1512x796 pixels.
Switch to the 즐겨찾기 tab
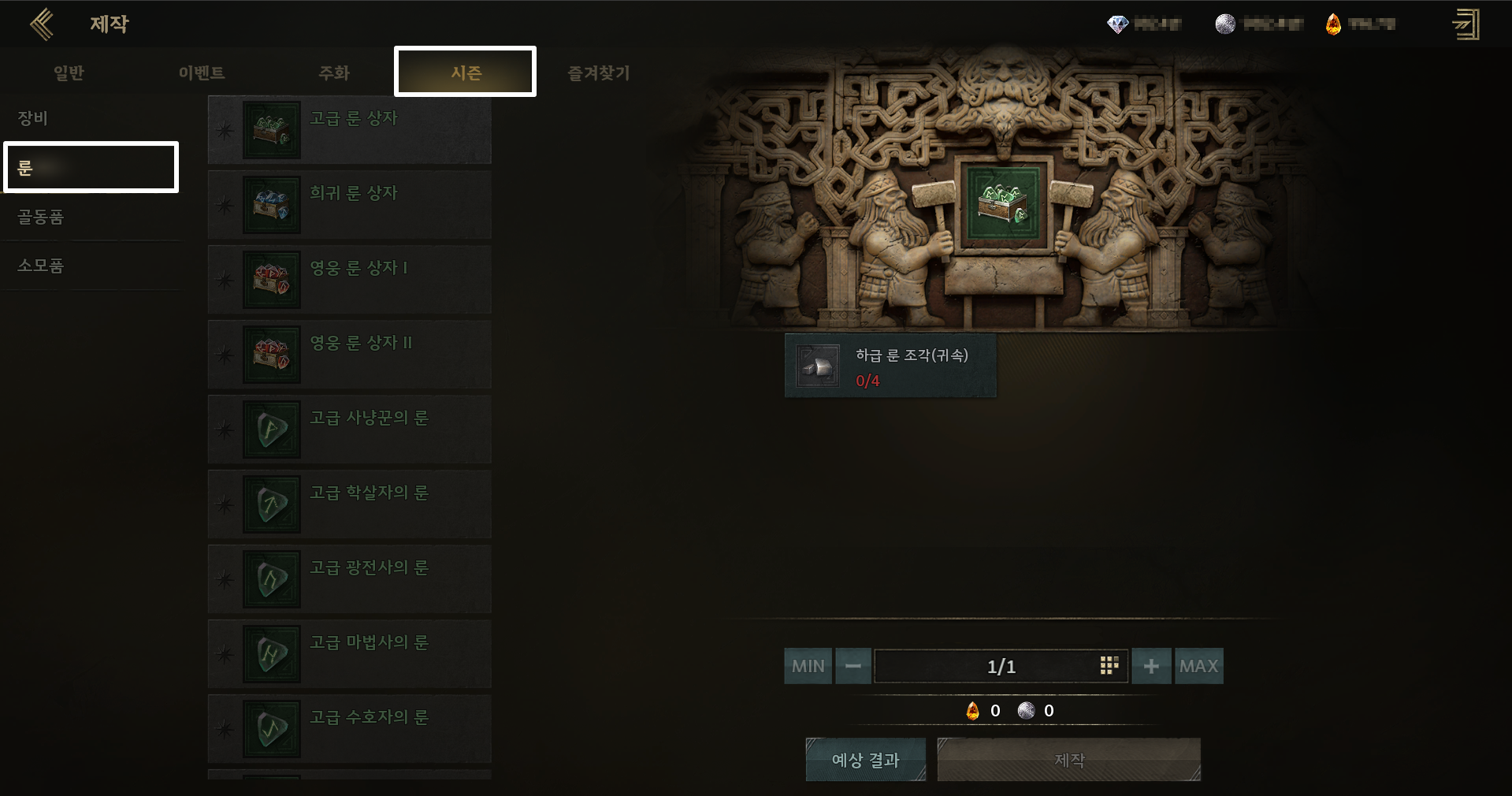599,73
